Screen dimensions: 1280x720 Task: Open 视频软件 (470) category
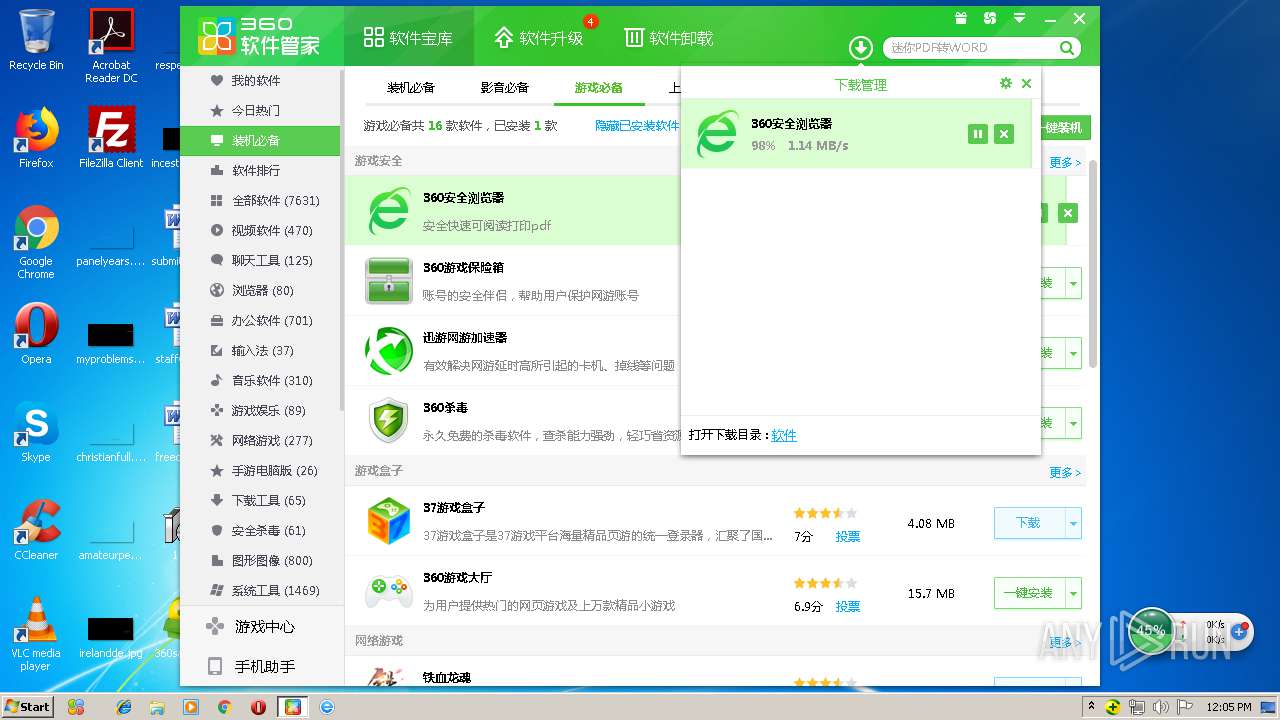point(260,230)
